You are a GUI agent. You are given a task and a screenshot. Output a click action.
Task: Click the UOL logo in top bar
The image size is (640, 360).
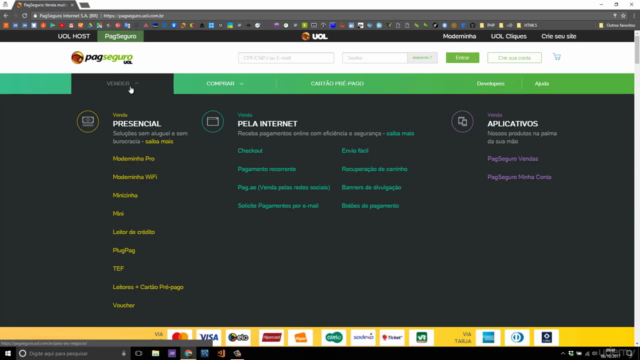click(x=314, y=36)
